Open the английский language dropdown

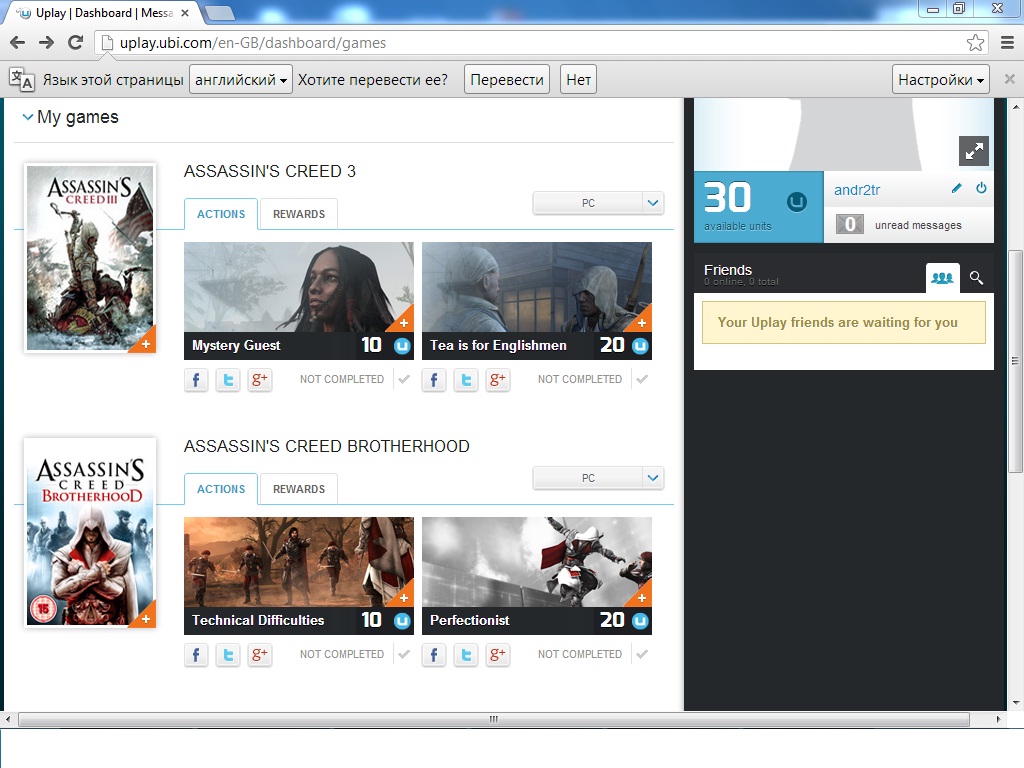(240, 80)
